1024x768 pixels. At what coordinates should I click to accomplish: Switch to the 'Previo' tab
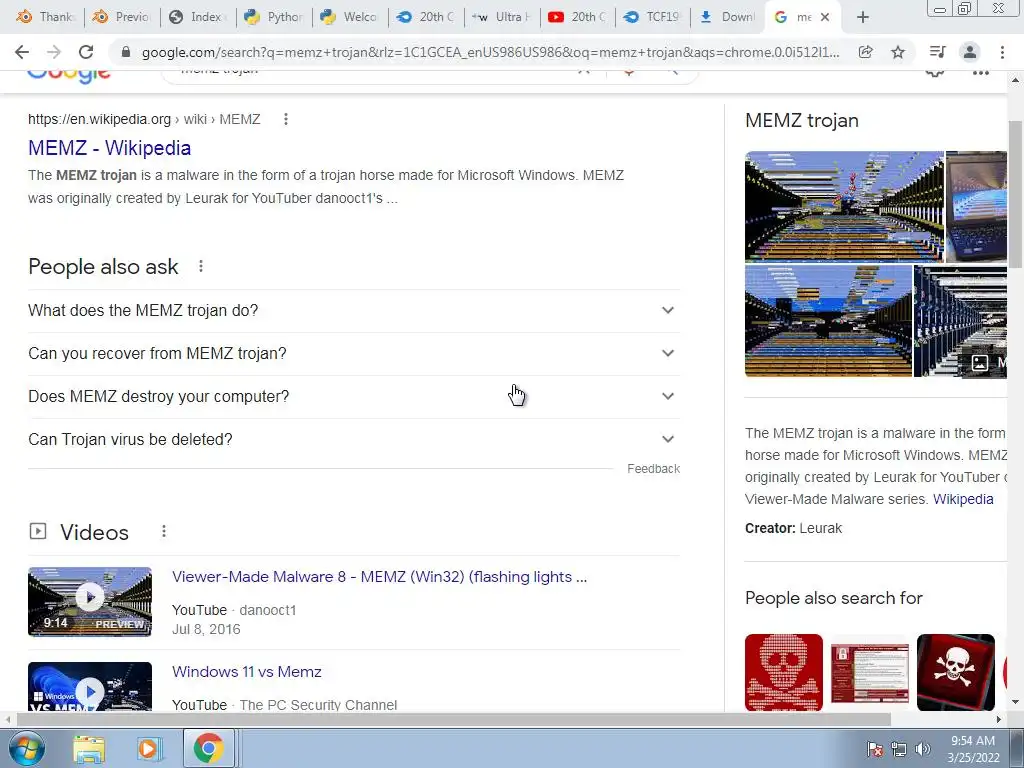point(122,17)
